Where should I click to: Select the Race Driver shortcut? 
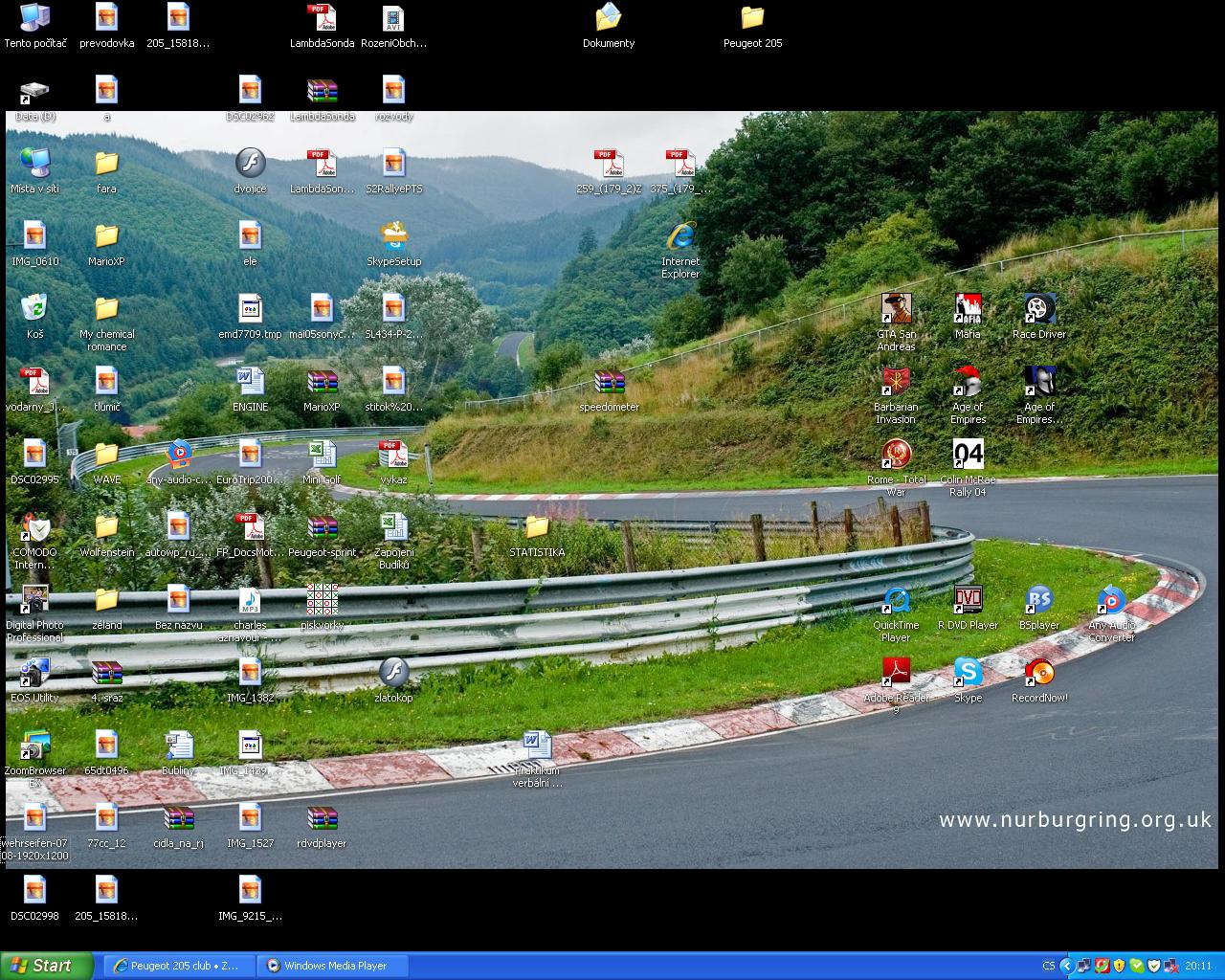tap(1039, 310)
